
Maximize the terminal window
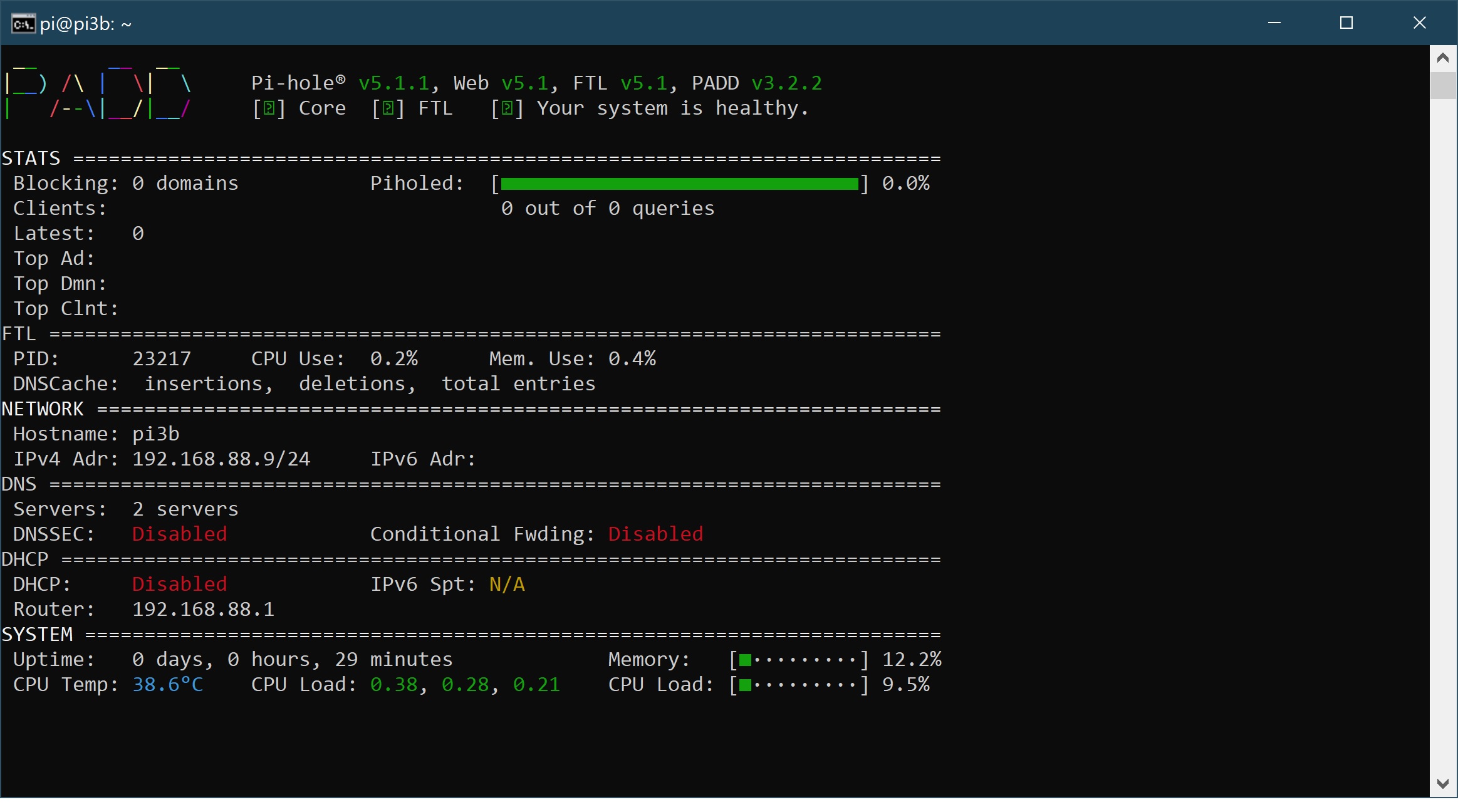coord(1346,23)
